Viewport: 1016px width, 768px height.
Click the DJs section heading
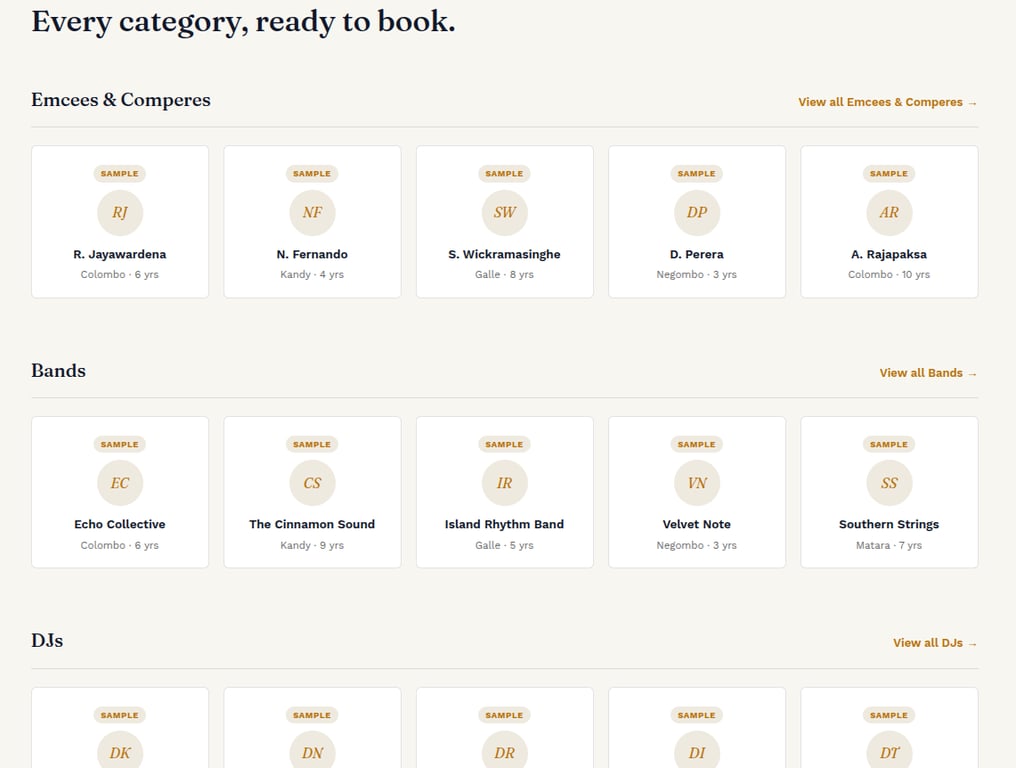[x=47, y=641]
